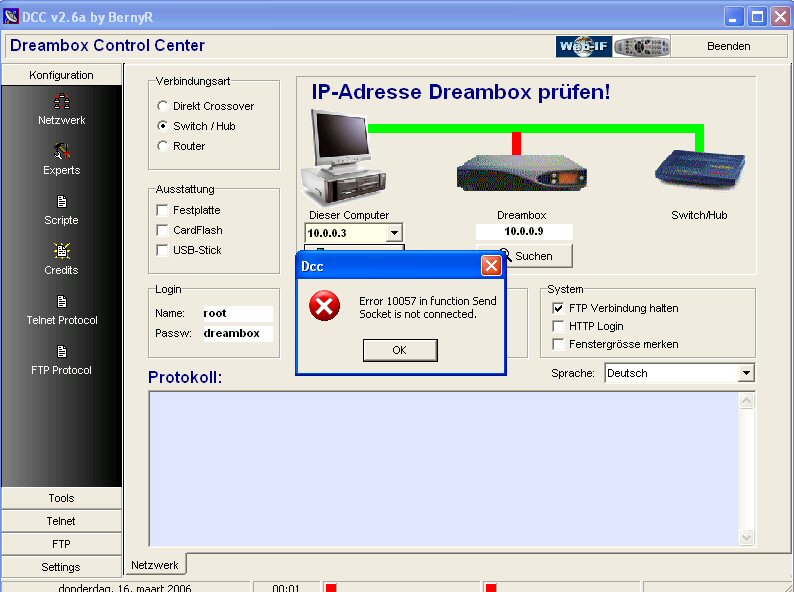The image size is (794, 592).
Task: Open the FTP sidebar section
Action: 61,544
